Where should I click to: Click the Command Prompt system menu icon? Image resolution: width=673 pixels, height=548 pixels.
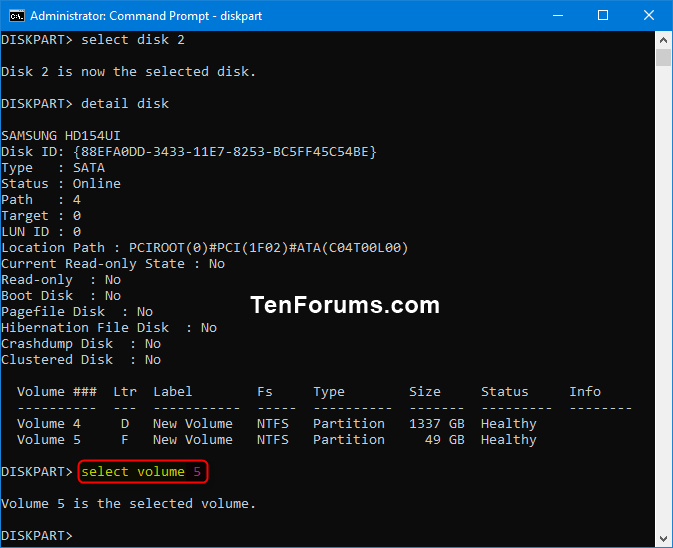point(17,16)
